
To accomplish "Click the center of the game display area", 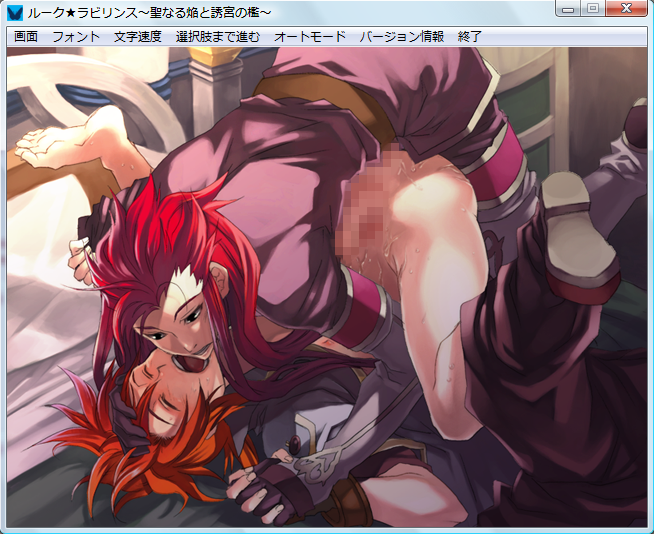I will [x=327, y=286].
